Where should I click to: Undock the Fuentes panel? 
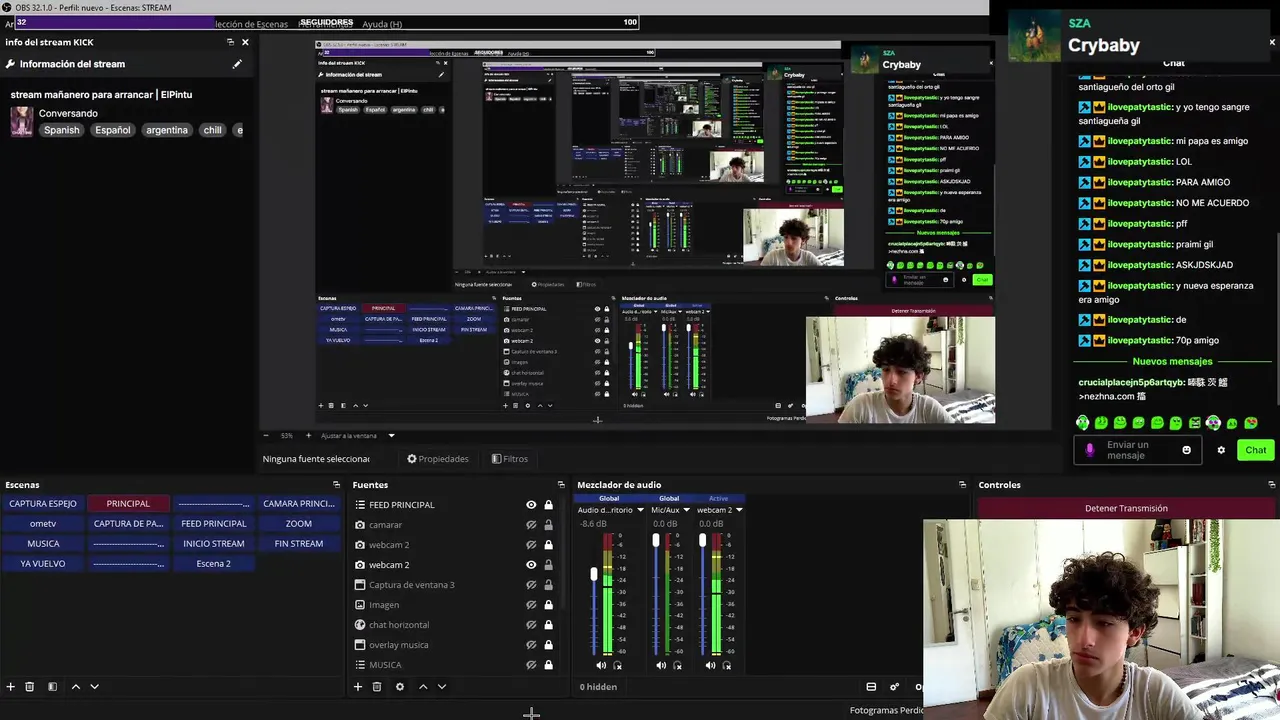point(561,485)
